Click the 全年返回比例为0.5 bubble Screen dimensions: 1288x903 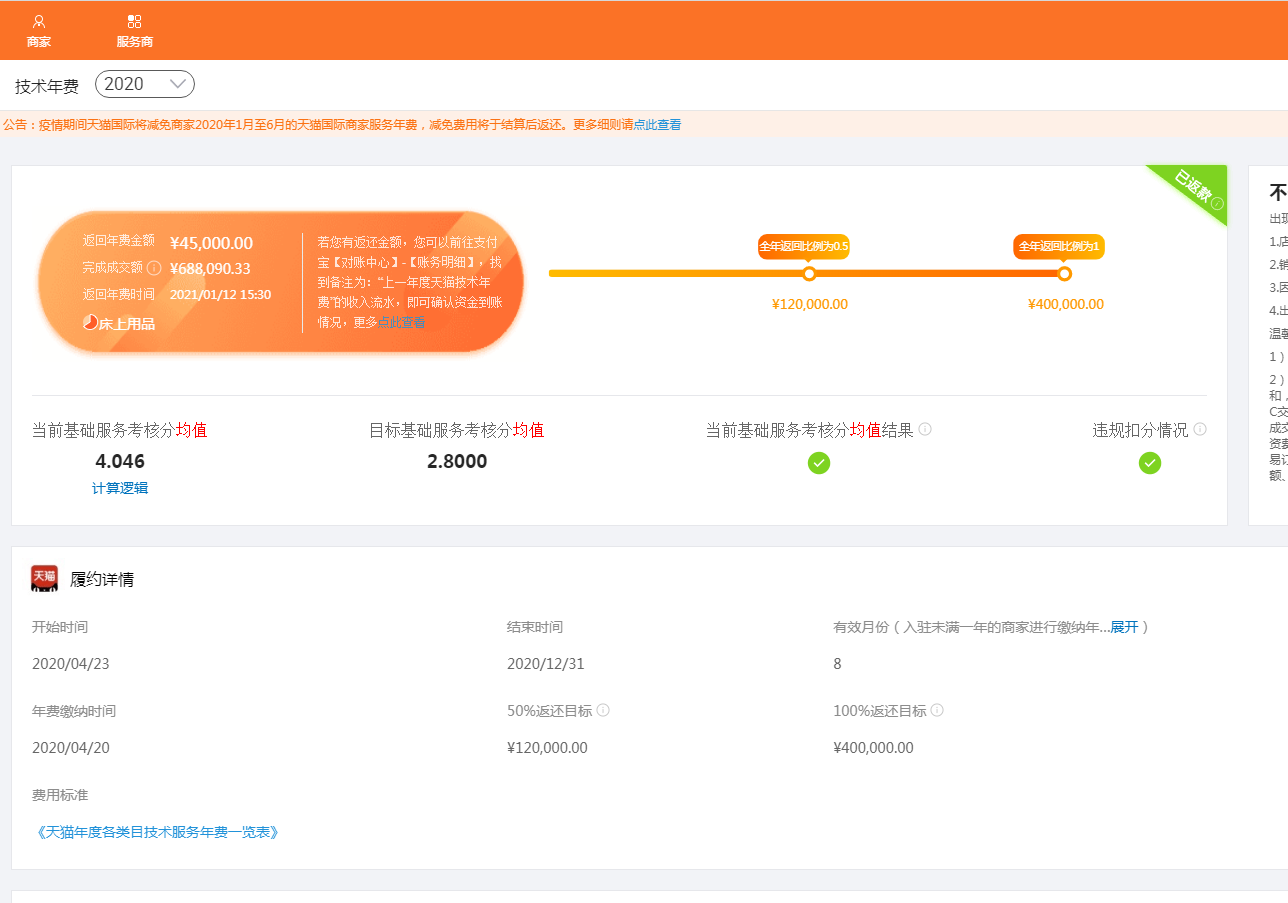[x=804, y=246]
